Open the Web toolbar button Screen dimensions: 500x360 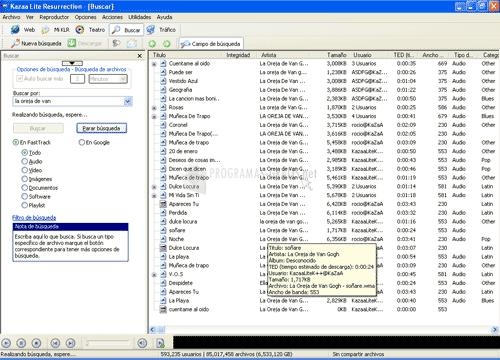(23, 30)
